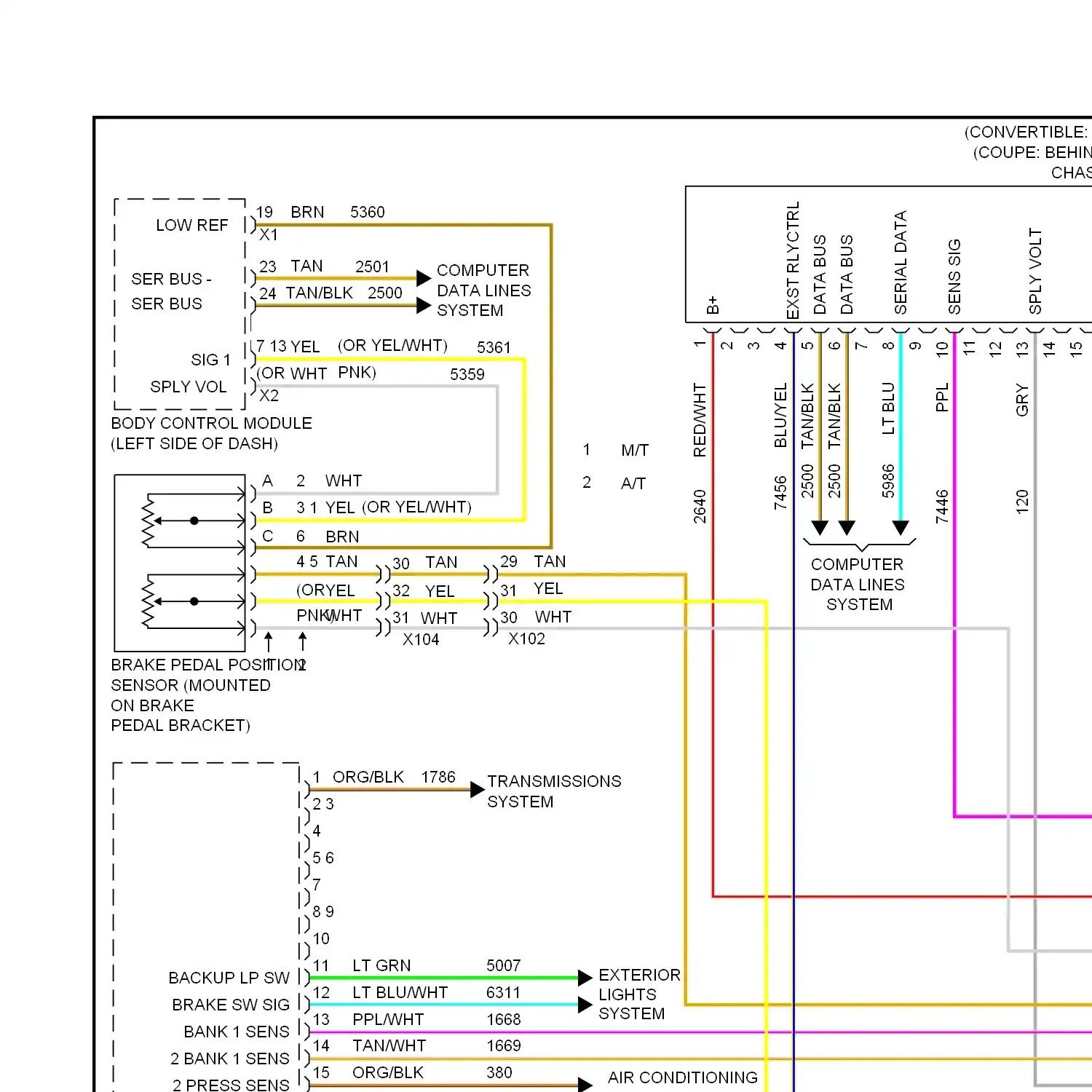Select the TRANSMISSIONS SYSTEM reference

click(x=555, y=792)
